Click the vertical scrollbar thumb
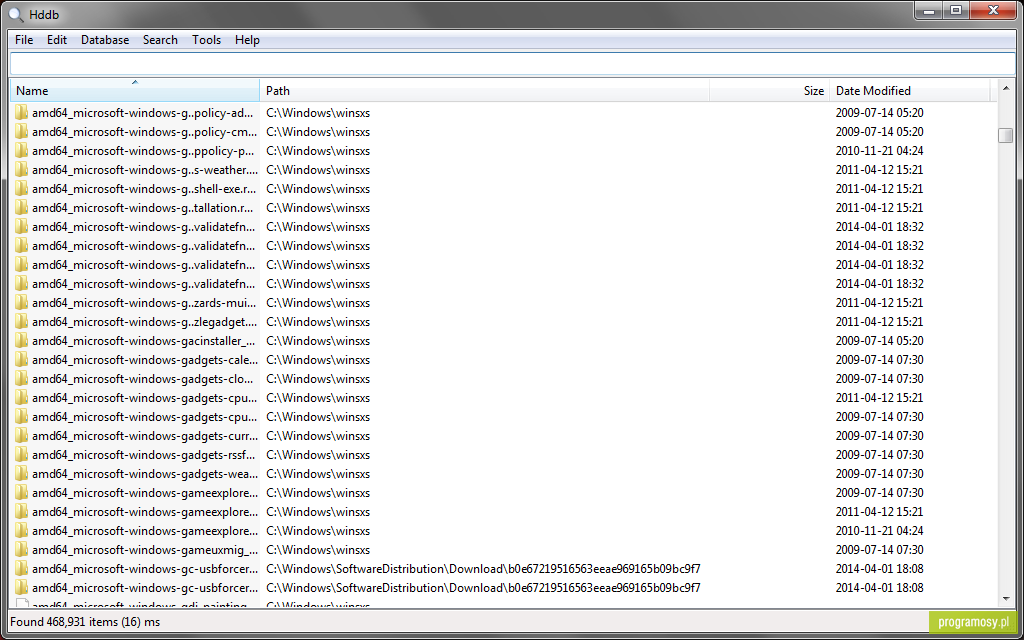Viewport: 1024px width, 640px height. click(x=1006, y=135)
